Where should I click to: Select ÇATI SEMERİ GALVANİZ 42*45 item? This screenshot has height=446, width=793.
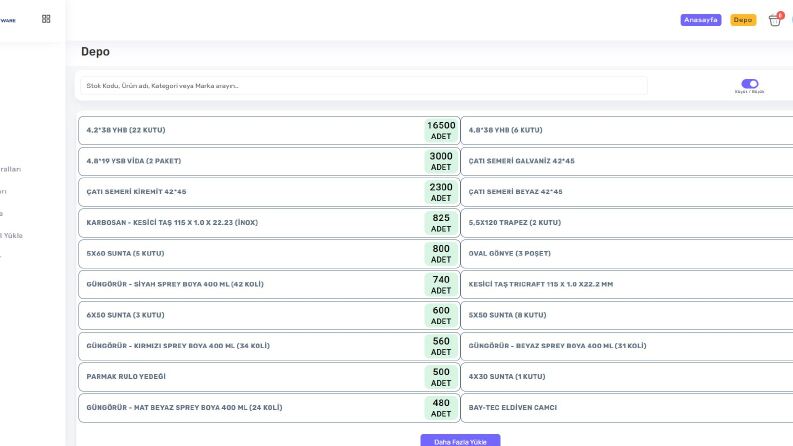click(627, 161)
